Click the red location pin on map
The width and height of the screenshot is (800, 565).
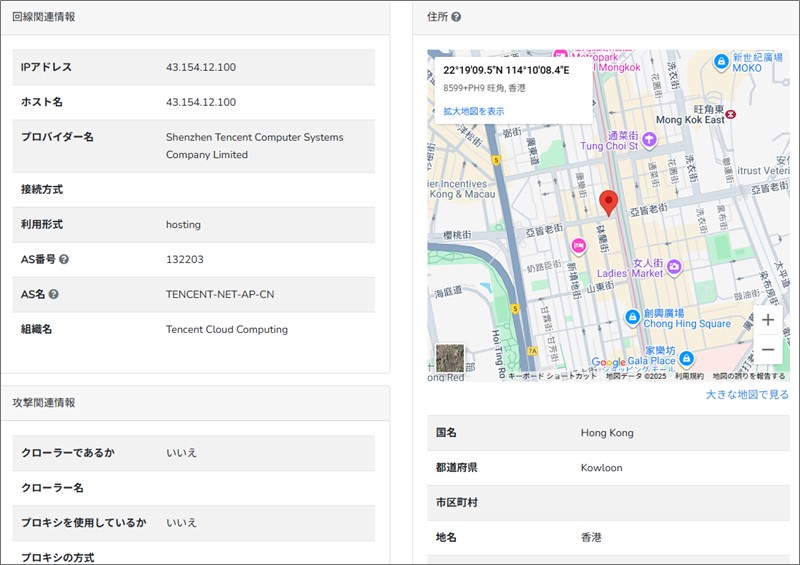(x=608, y=203)
